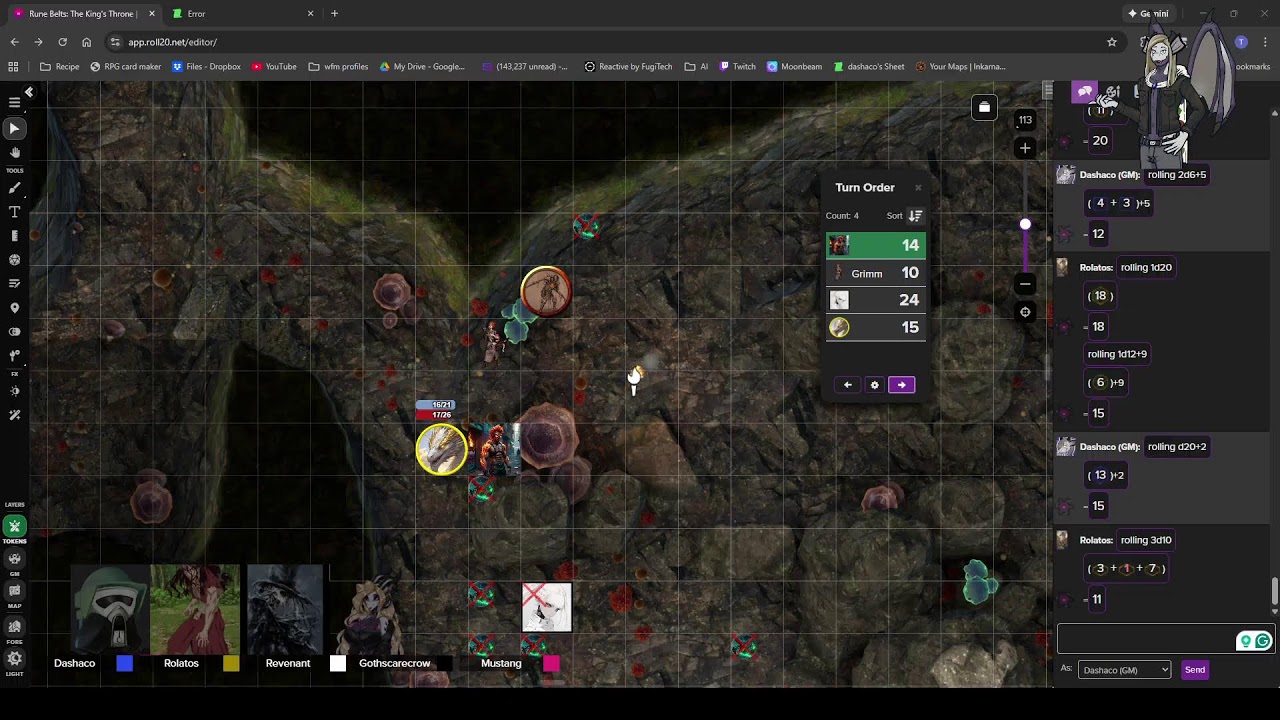1280x720 pixels.
Task: Select the Draw brush tool
Action: tap(14, 188)
